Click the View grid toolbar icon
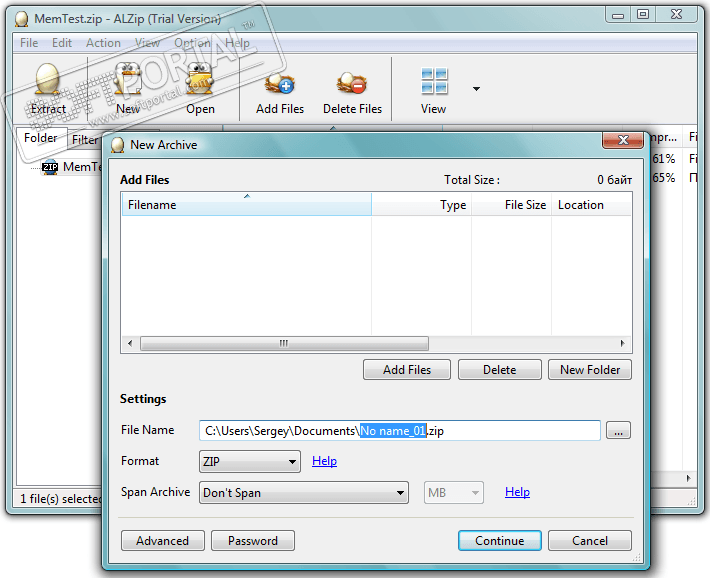 [434, 81]
